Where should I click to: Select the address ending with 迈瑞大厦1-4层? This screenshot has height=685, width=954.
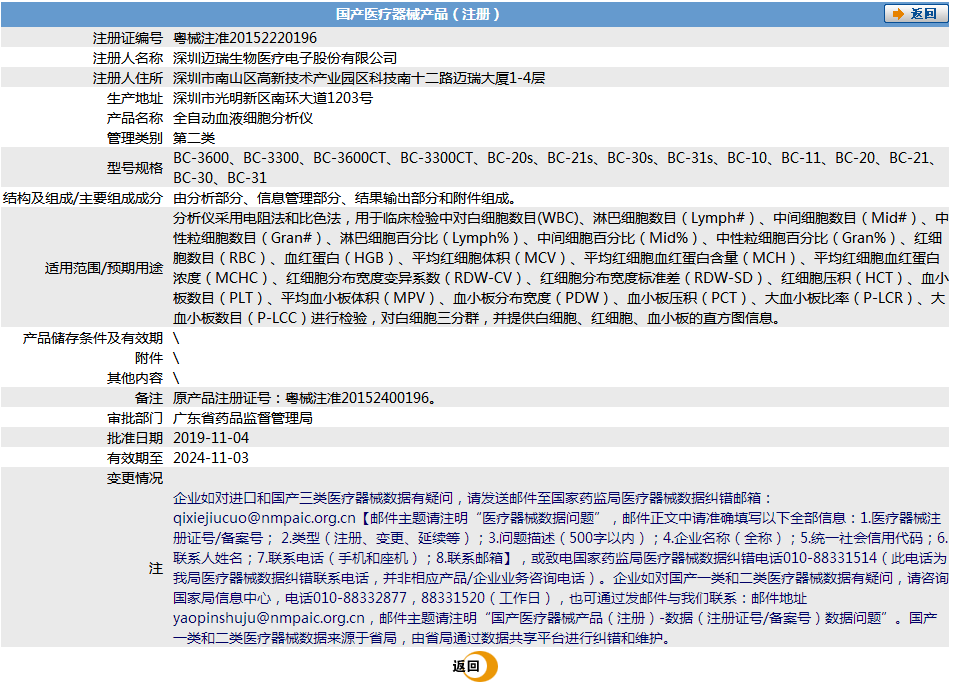359,78
